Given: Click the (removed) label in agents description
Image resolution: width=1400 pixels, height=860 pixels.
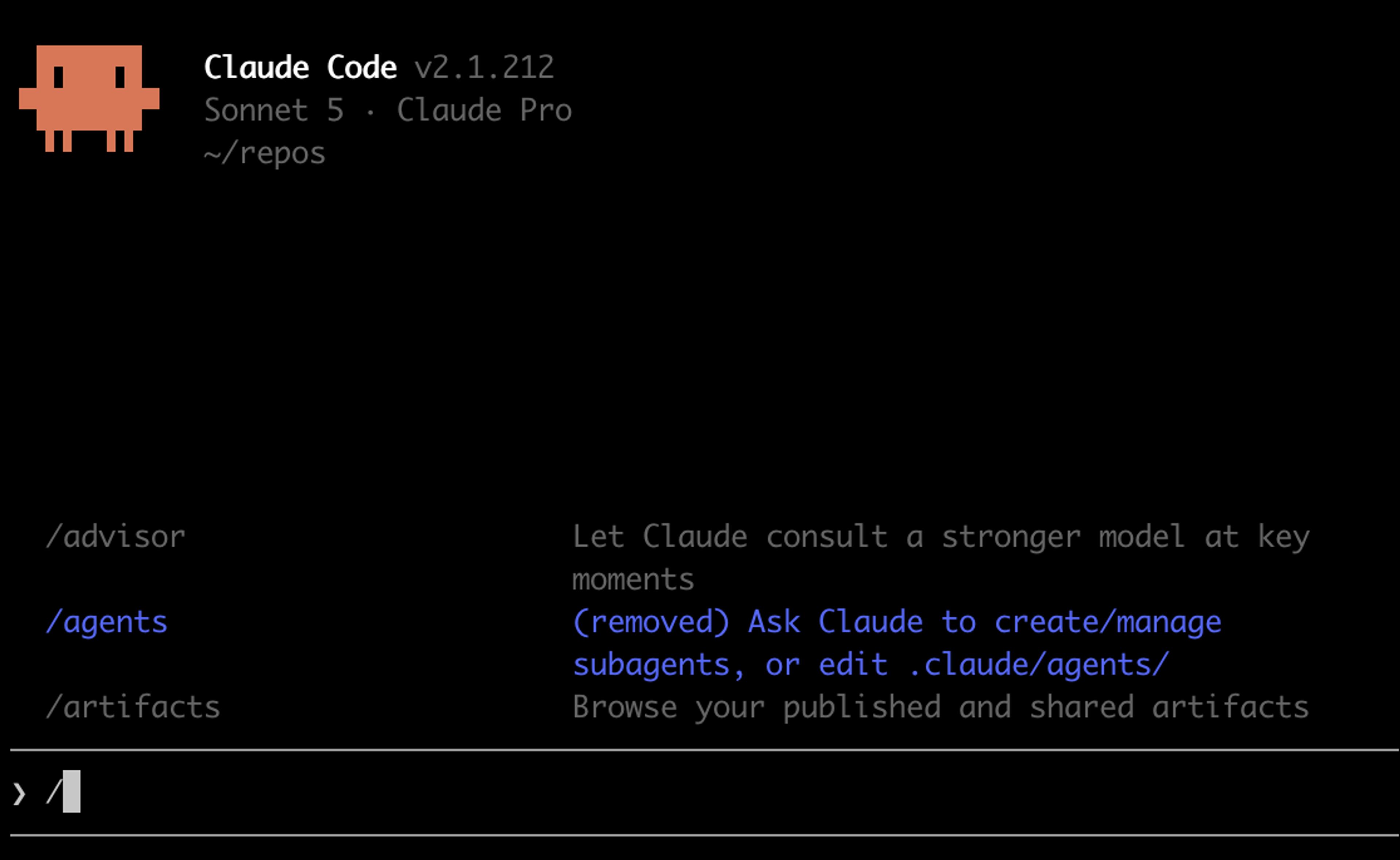Looking at the screenshot, I should (x=651, y=622).
